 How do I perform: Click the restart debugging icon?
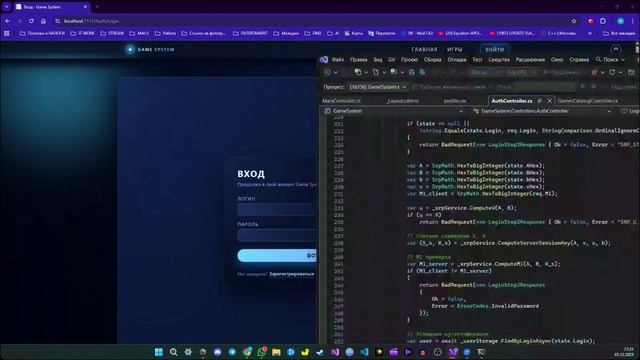click(x=612, y=72)
